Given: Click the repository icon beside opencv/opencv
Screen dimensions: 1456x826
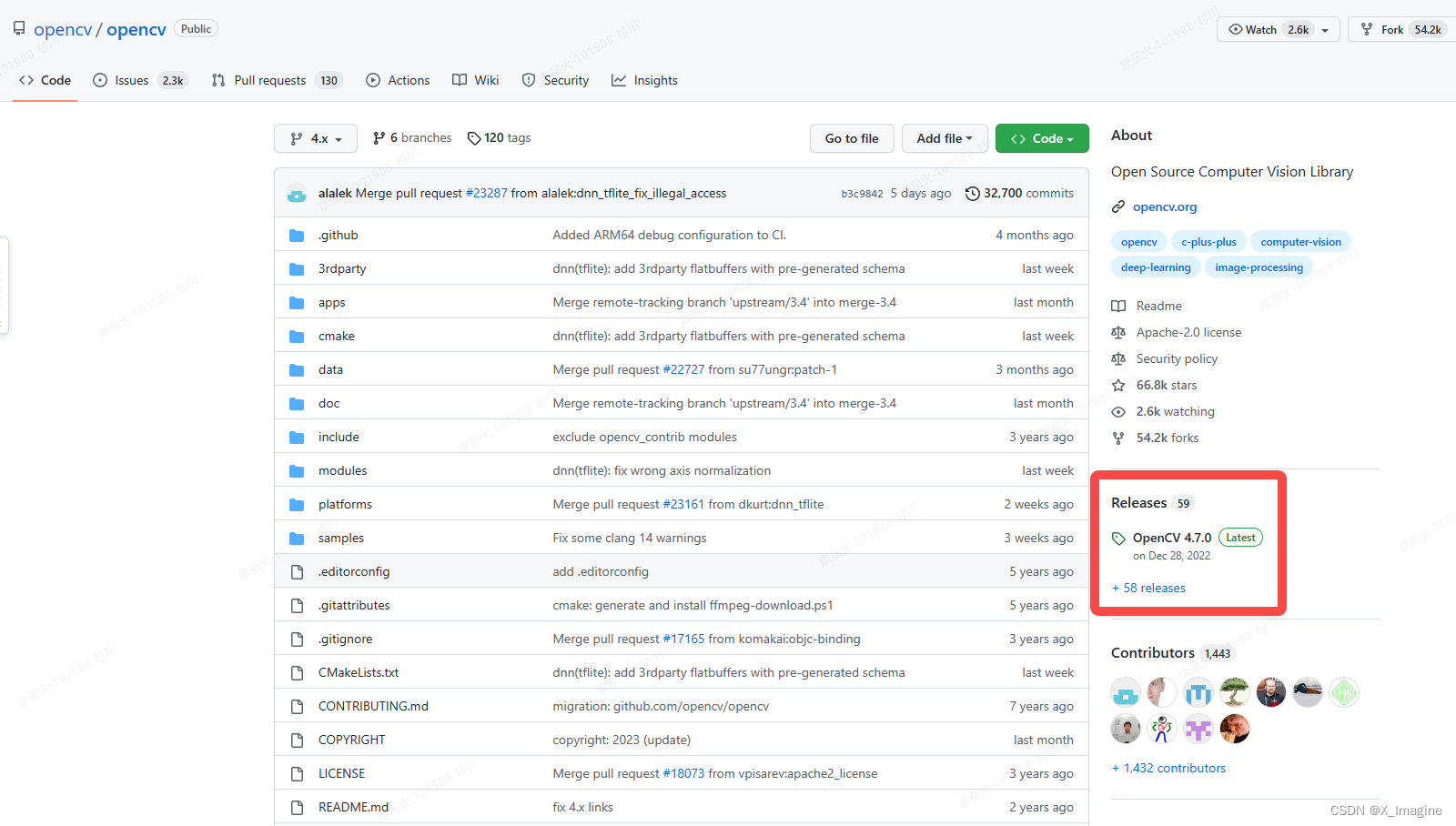Looking at the screenshot, I should pos(19,29).
